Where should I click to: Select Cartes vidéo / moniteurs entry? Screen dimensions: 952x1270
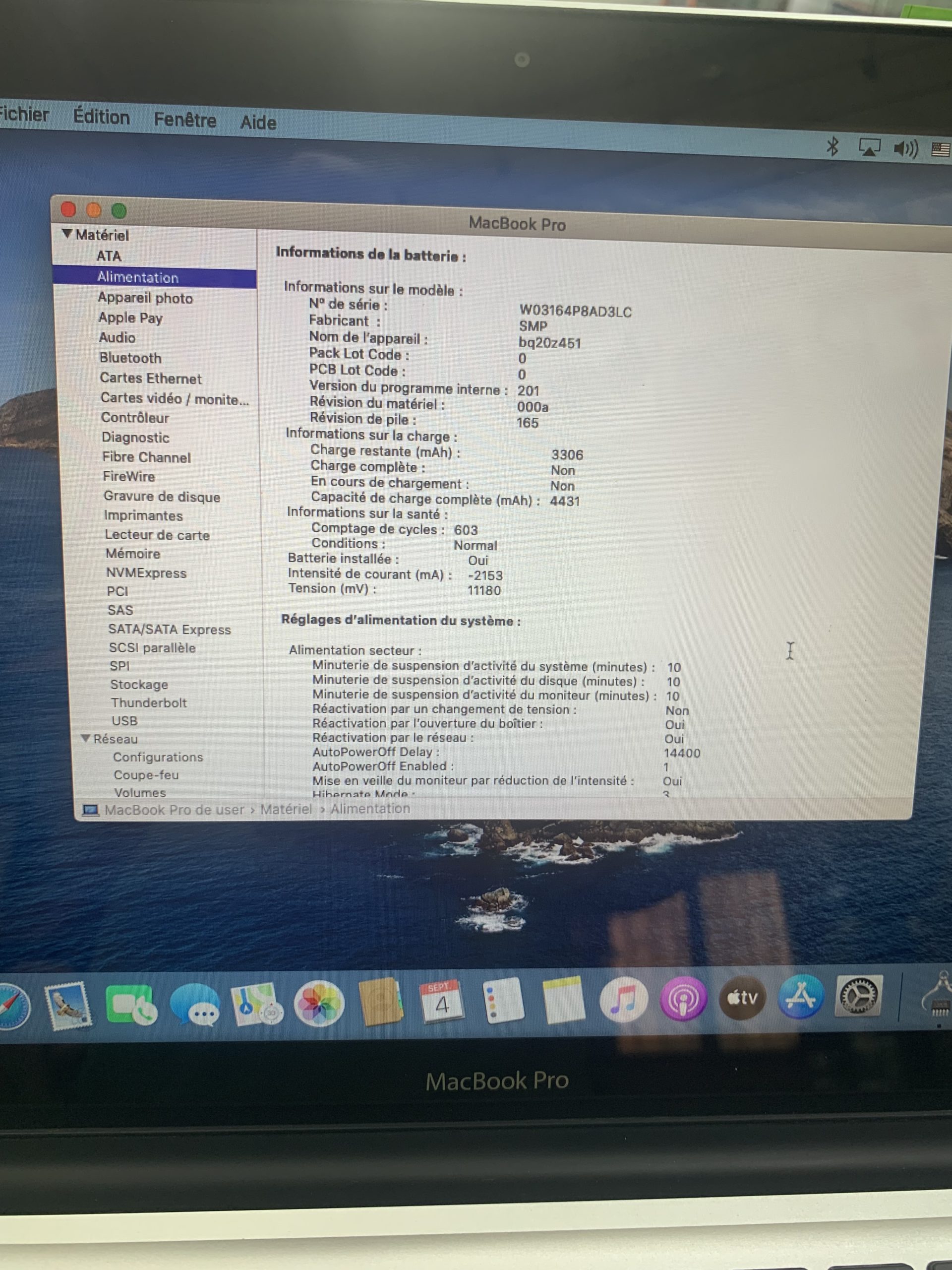coord(175,398)
